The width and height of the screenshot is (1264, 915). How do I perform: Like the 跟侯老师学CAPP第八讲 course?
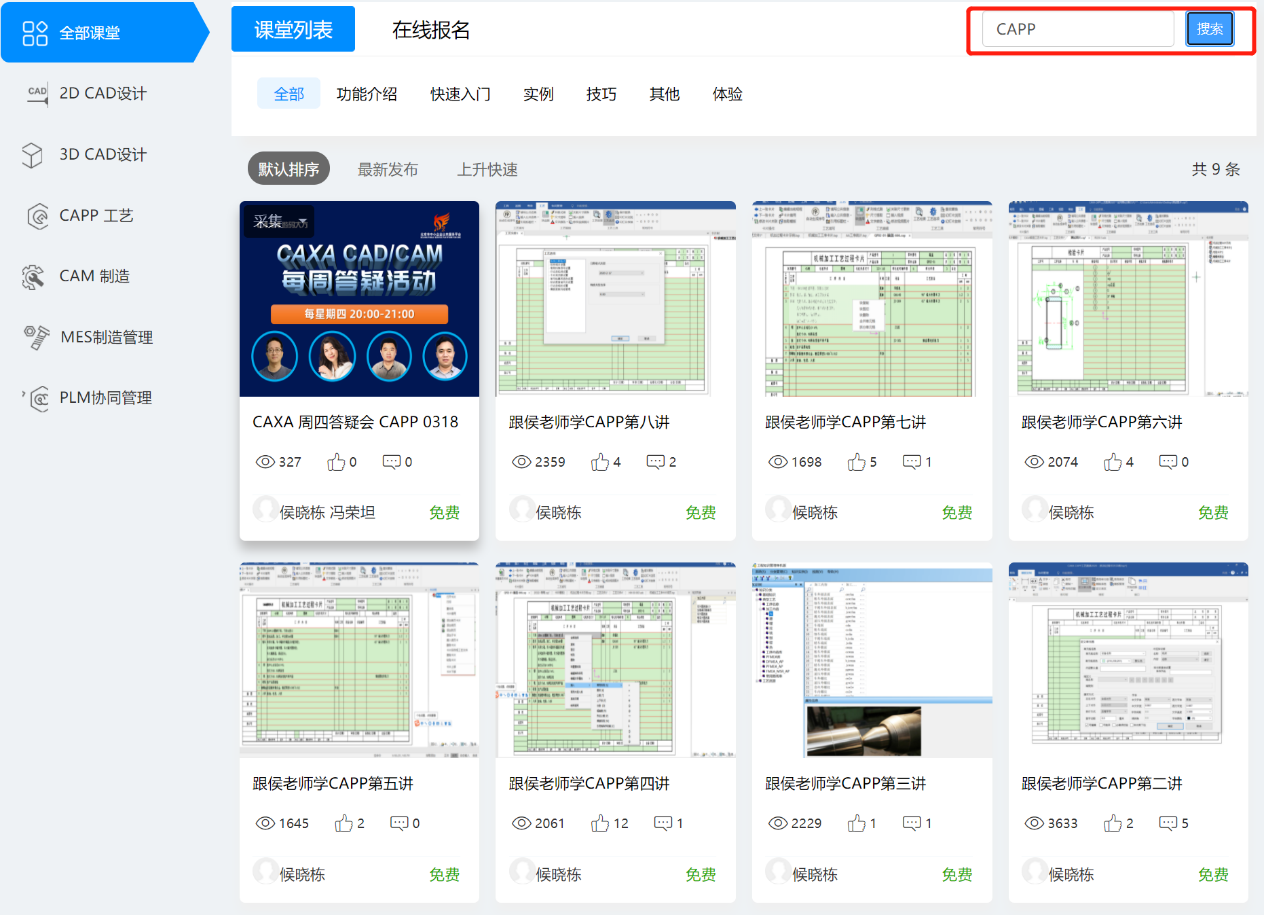pos(600,462)
